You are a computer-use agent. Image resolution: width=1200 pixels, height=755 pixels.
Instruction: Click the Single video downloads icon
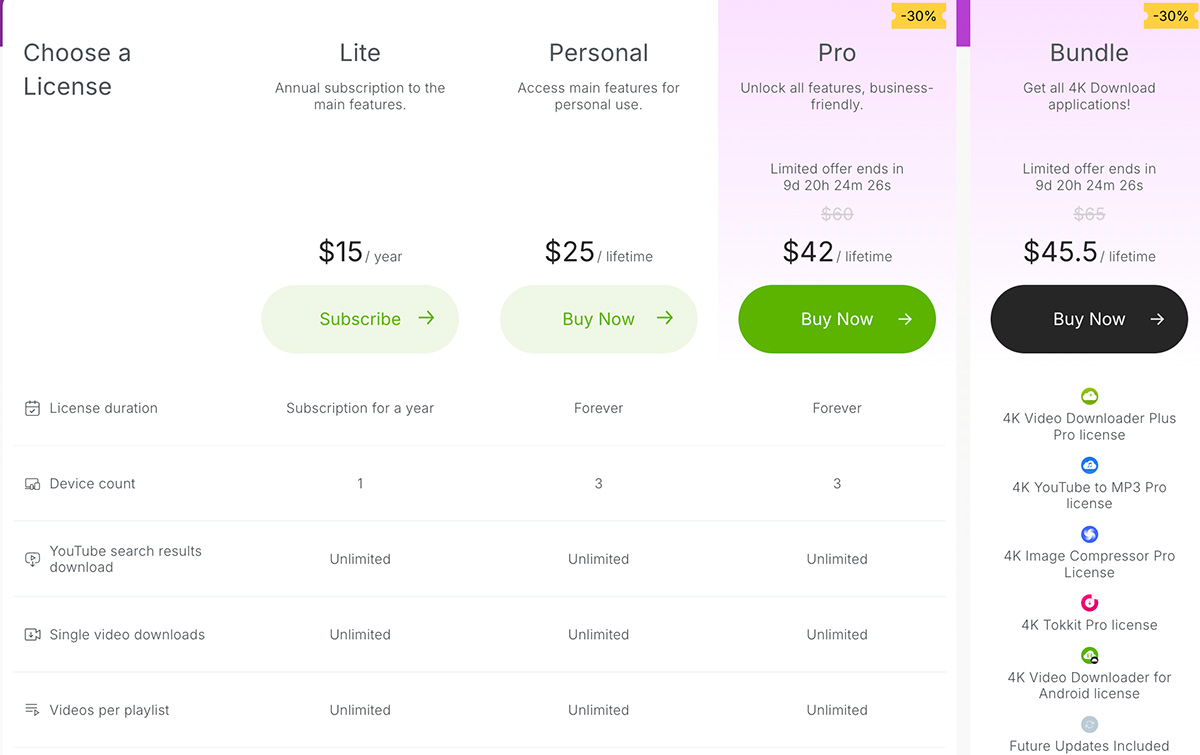tap(33, 635)
